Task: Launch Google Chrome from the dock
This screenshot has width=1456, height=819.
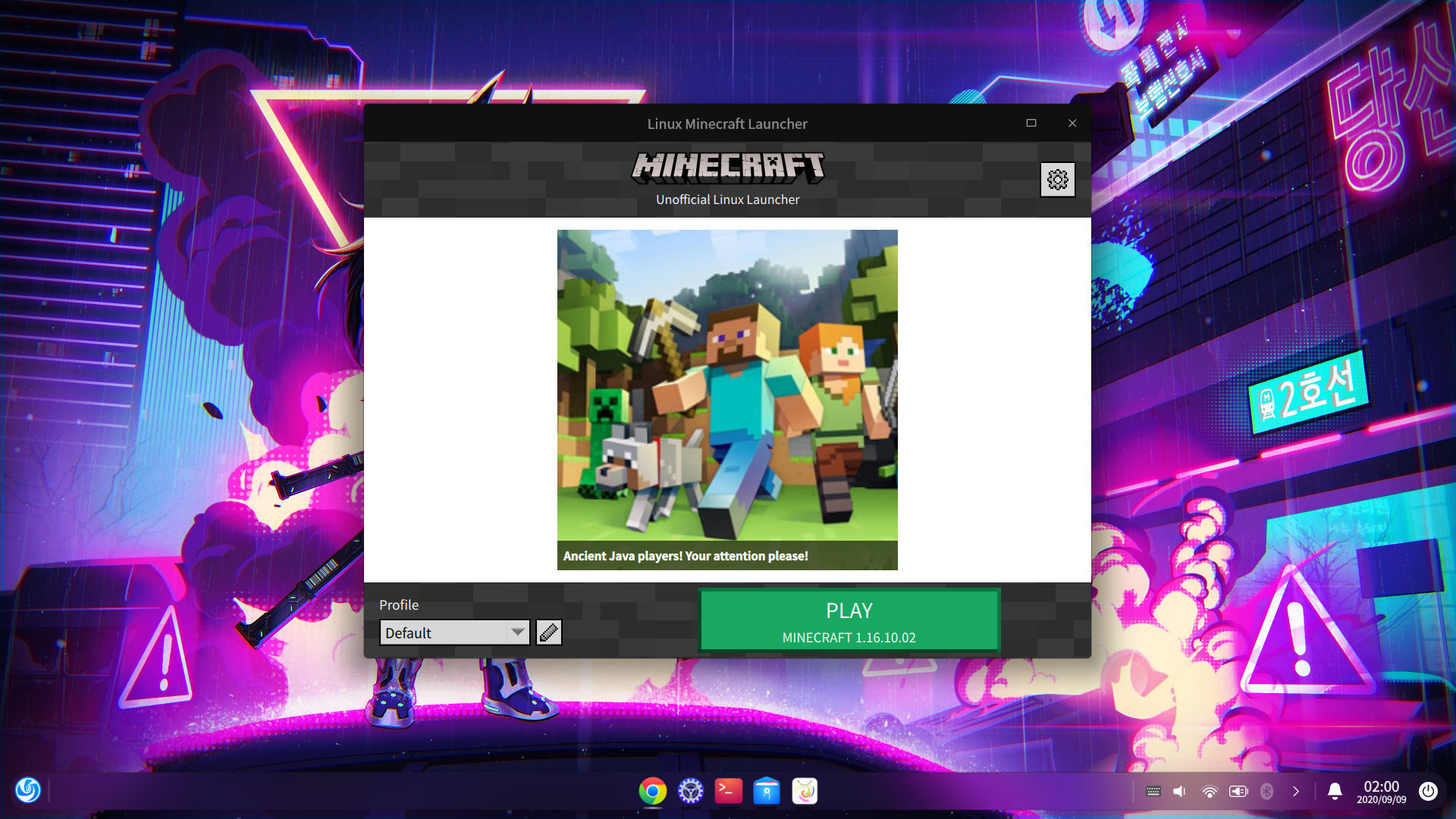Action: (x=652, y=791)
